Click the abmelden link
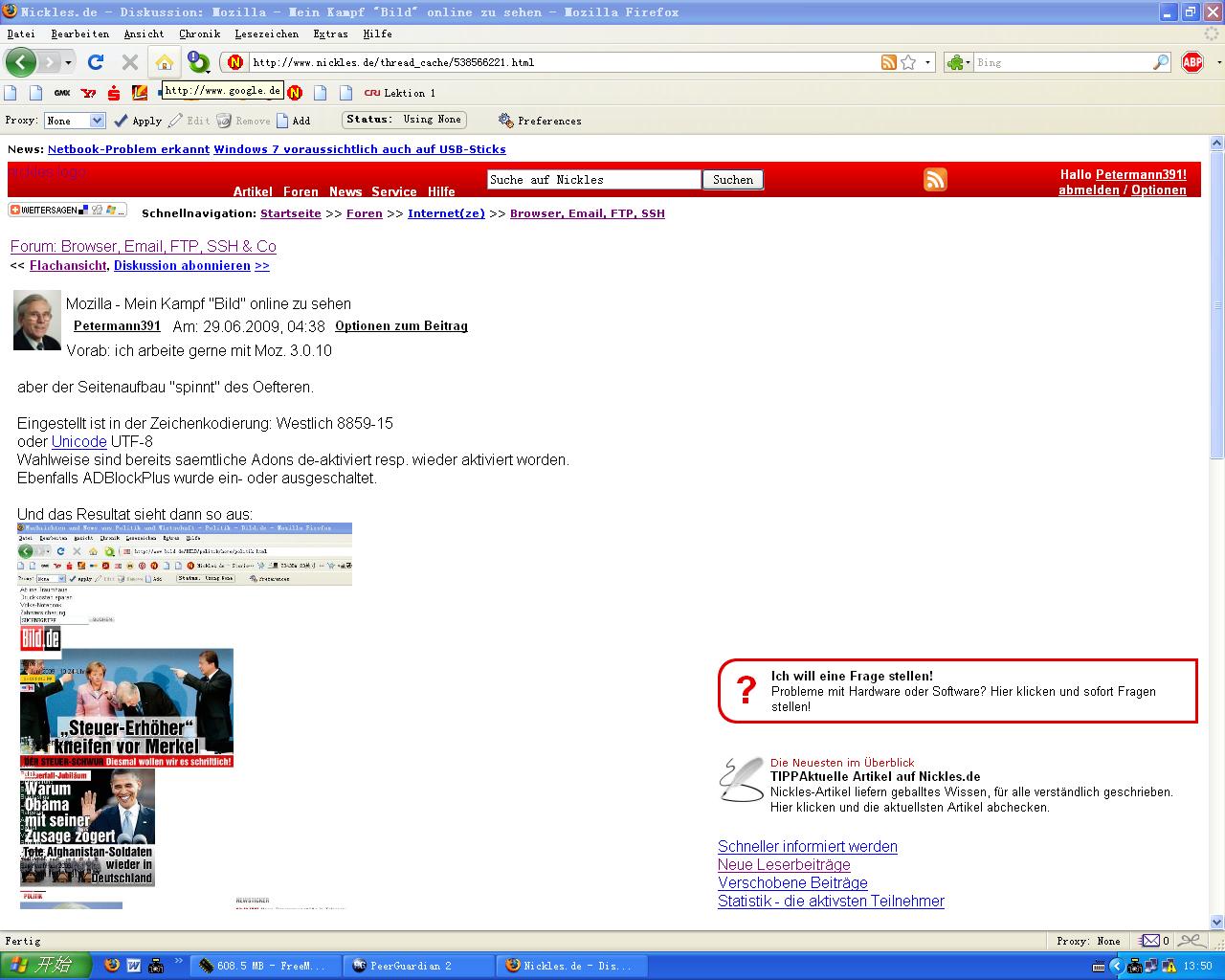1225x980 pixels. (1089, 189)
